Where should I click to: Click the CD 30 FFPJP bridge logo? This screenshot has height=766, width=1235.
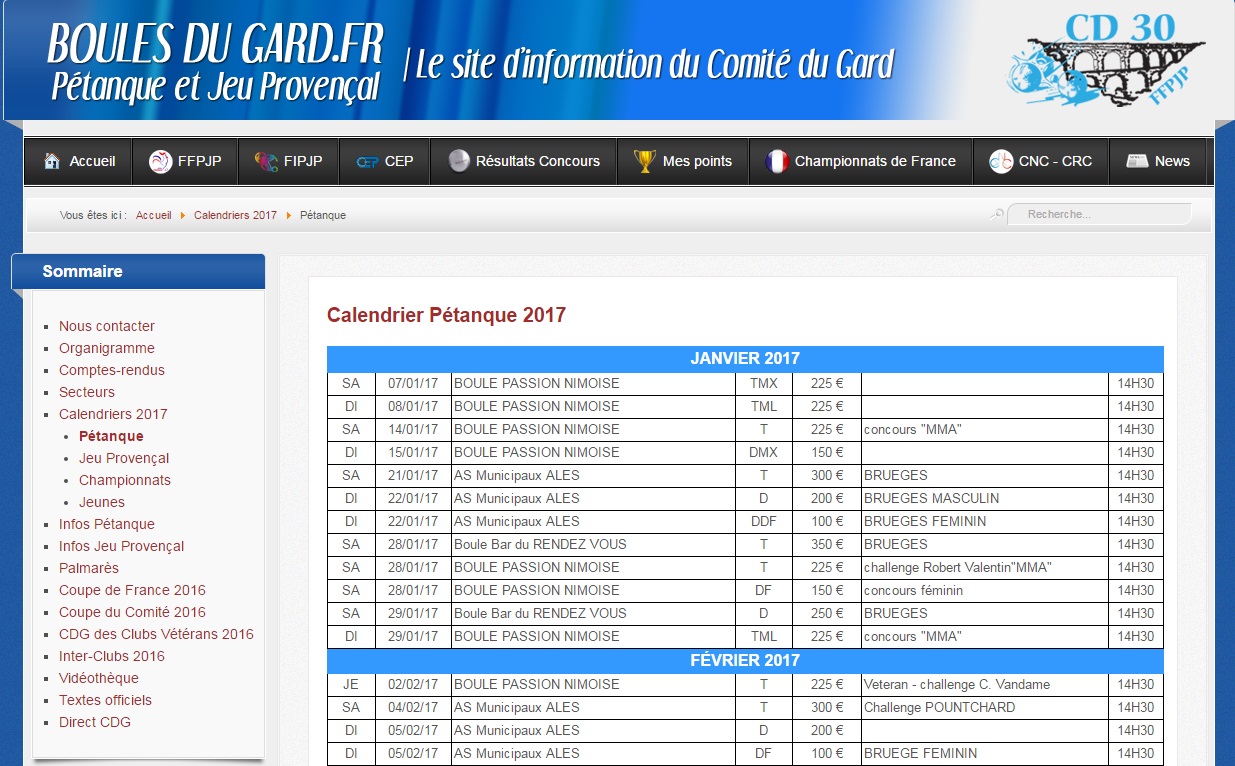tap(1105, 60)
